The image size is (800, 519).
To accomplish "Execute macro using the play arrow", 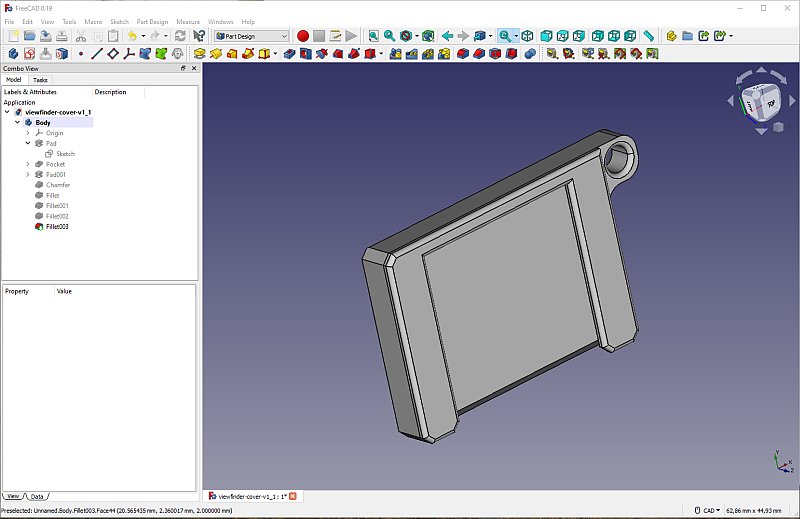I will pos(351,36).
